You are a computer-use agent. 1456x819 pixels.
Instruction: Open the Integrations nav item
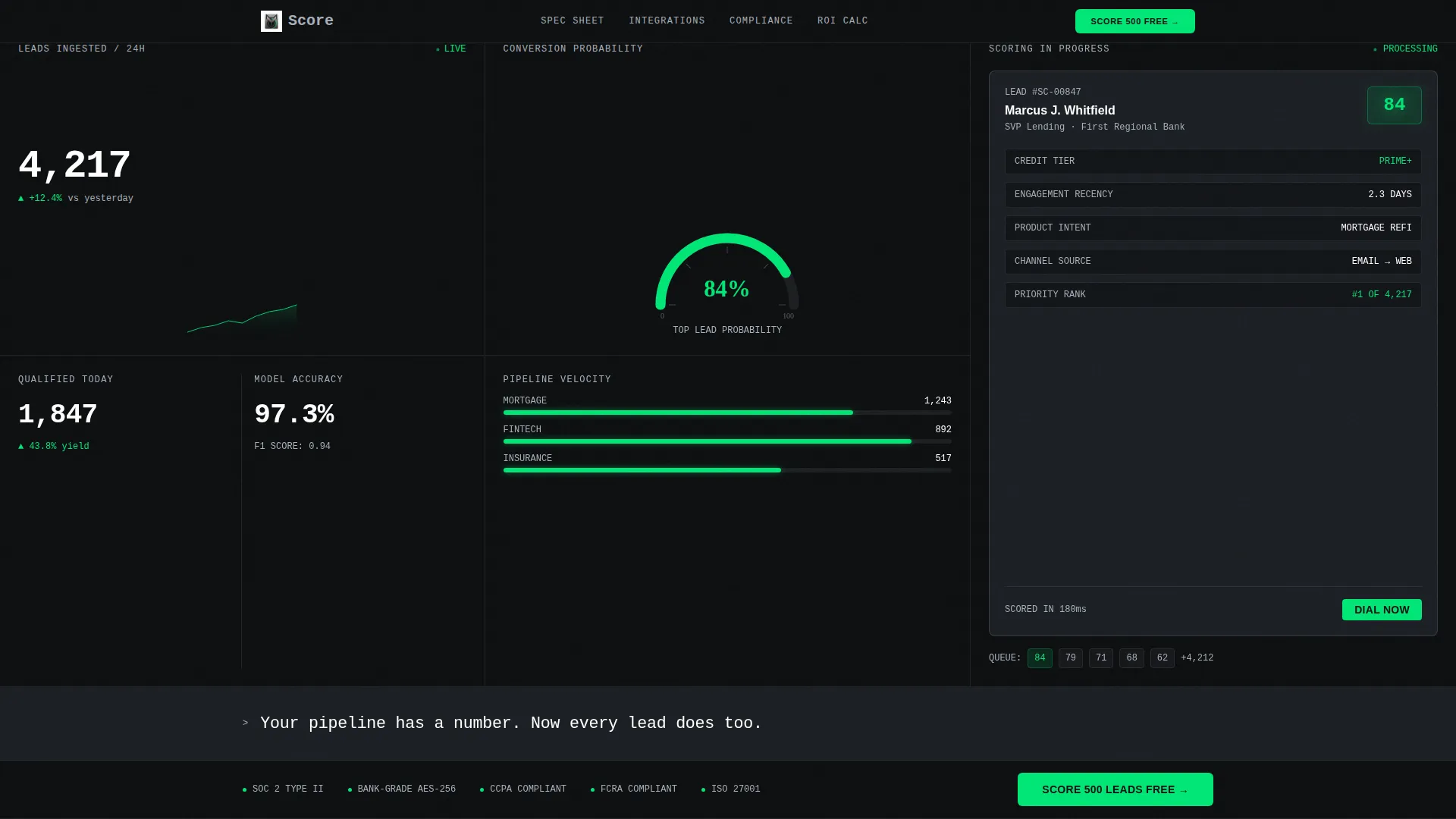tap(667, 21)
